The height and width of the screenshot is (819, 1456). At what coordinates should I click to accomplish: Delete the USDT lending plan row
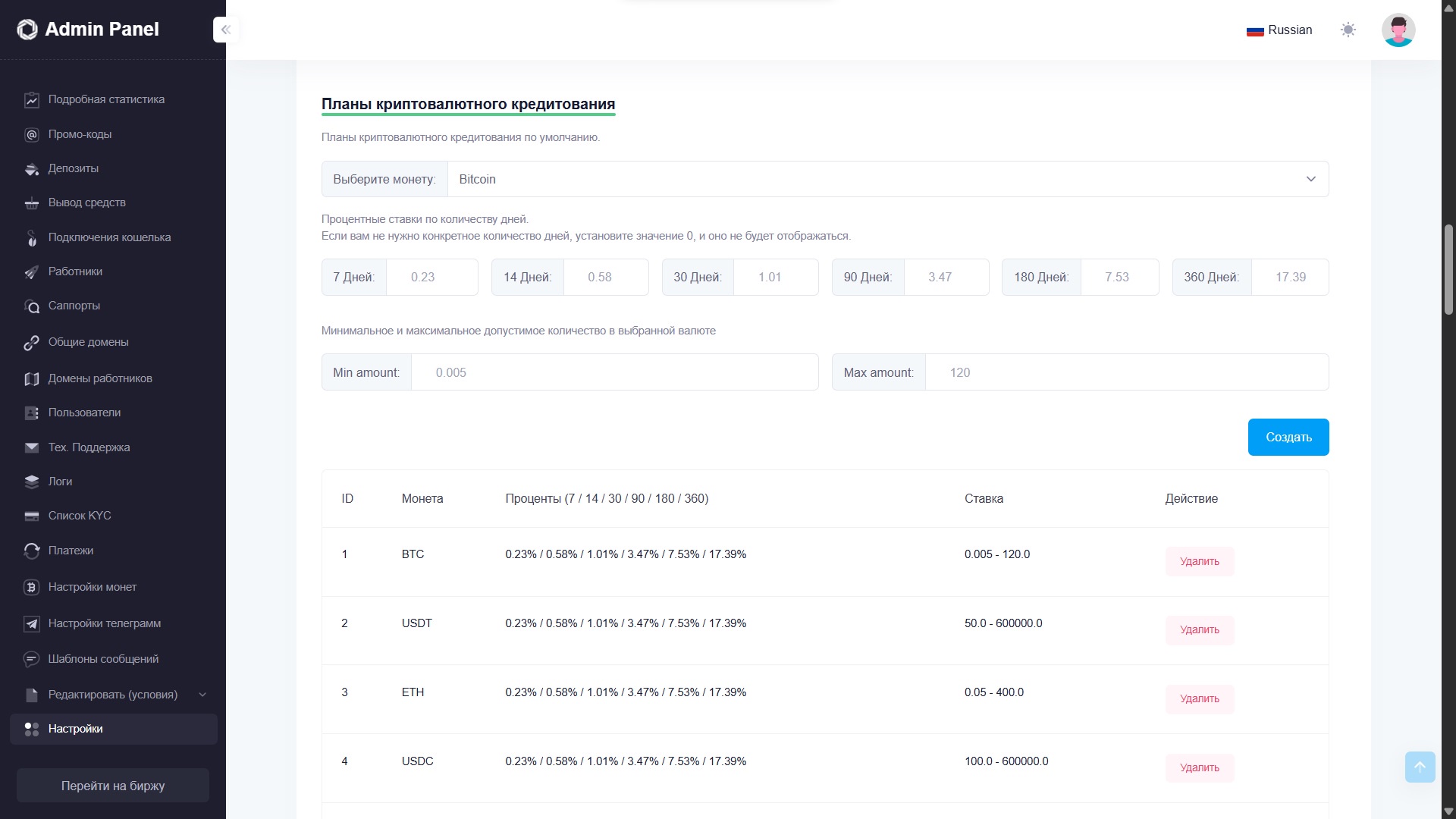tap(1199, 629)
